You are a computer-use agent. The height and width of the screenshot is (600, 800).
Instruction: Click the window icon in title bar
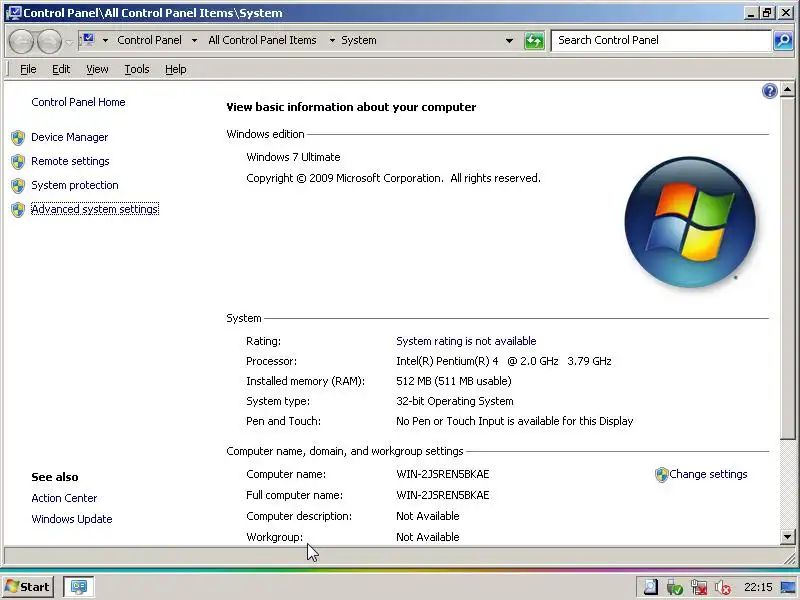(13, 12)
